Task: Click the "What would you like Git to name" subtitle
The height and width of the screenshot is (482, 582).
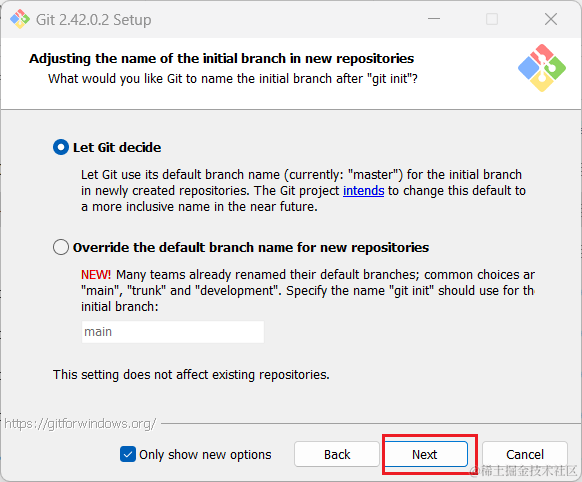Action: [233, 79]
